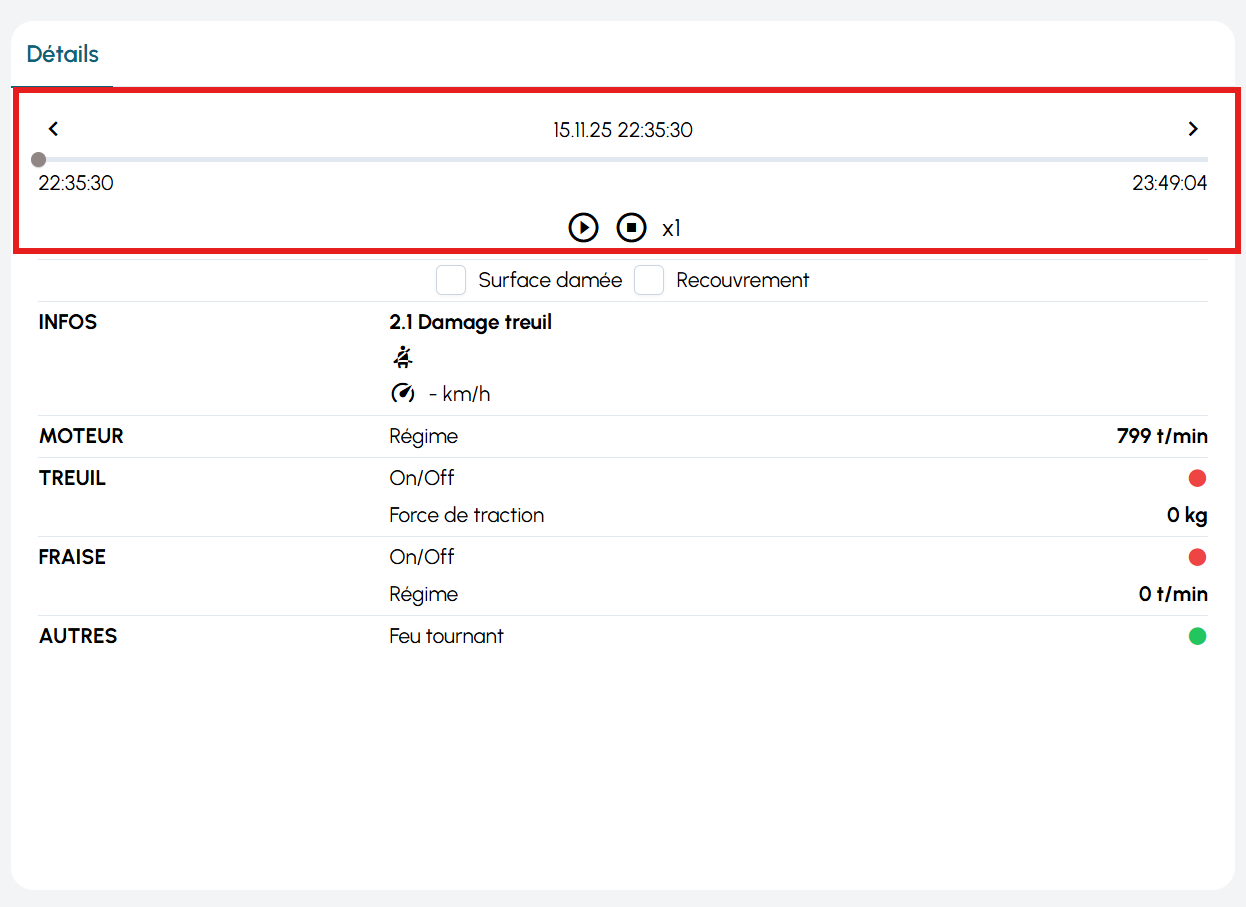The image size is (1246, 907).
Task: Click the speedometer icon beside km/h
Action: [402, 393]
